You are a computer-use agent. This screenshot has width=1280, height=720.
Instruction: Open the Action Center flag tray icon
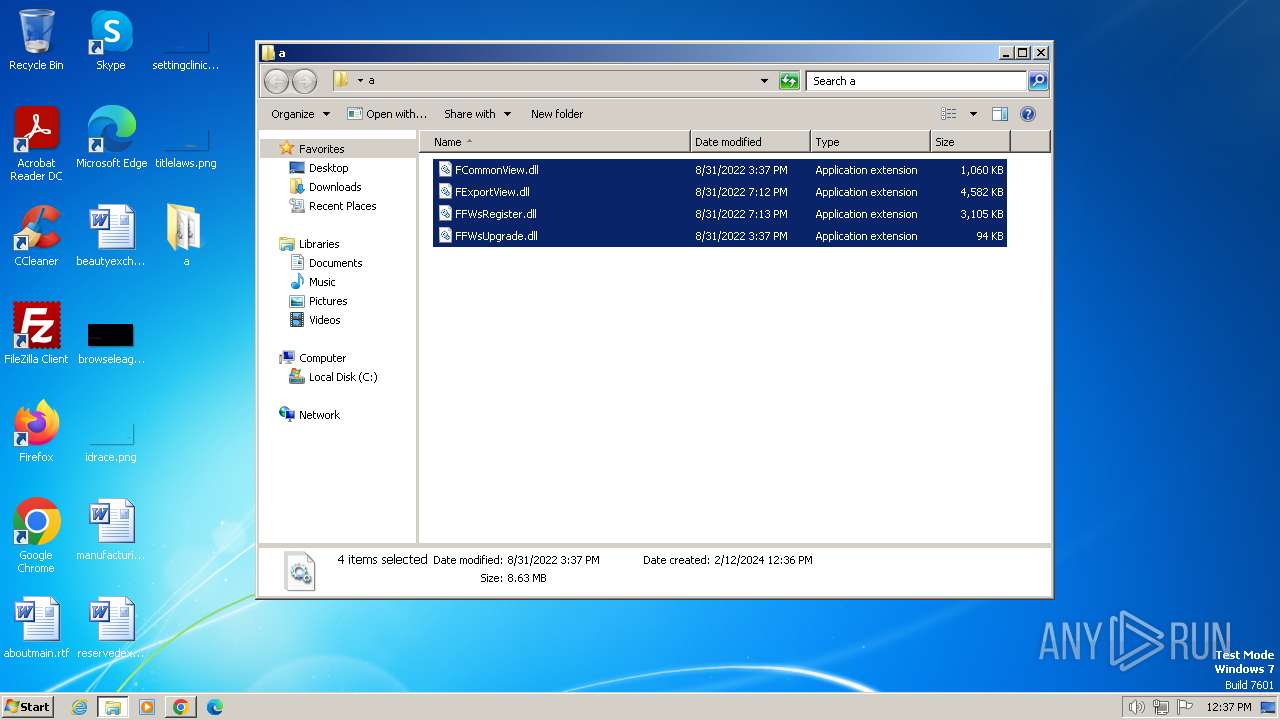click(x=1185, y=707)
